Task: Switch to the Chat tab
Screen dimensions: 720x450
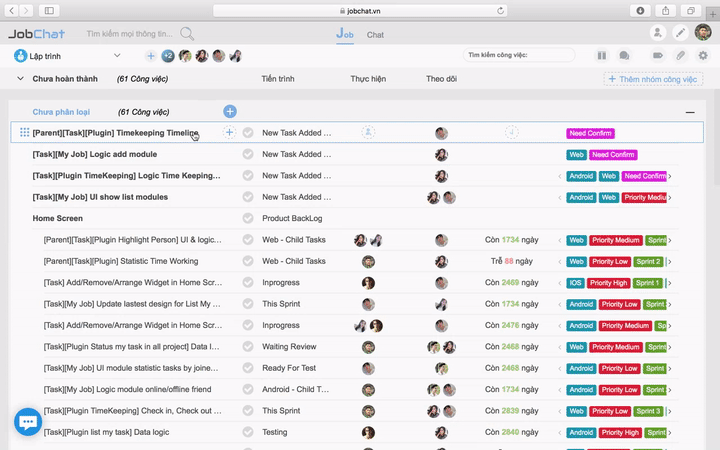Action: tap(375, 35)
